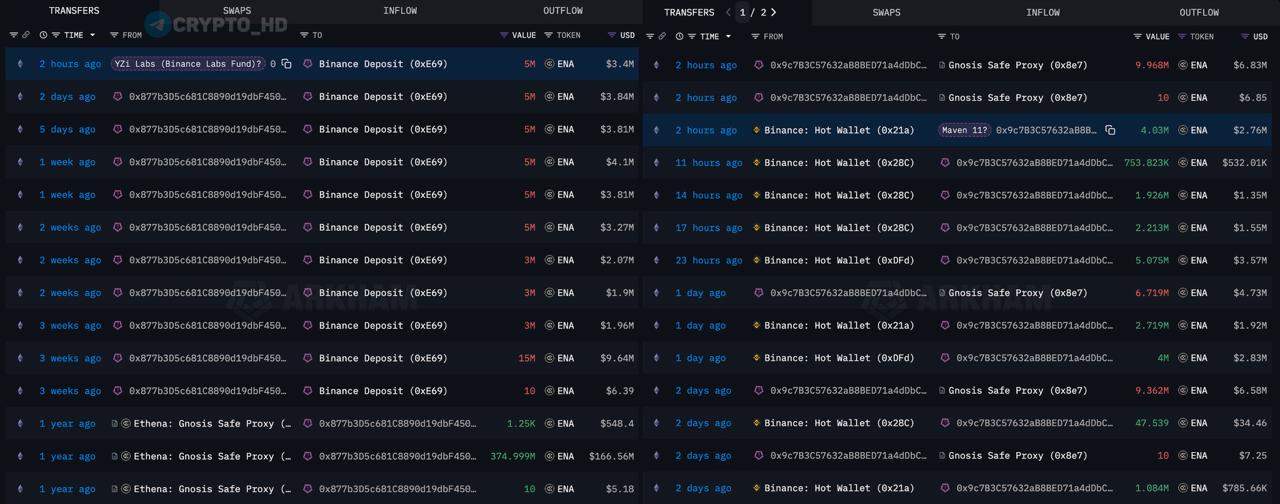Open the row filter icon in right panel header
Image resolution: width=1280 pixels, height=504 pixels.
[x=650, y=37]
